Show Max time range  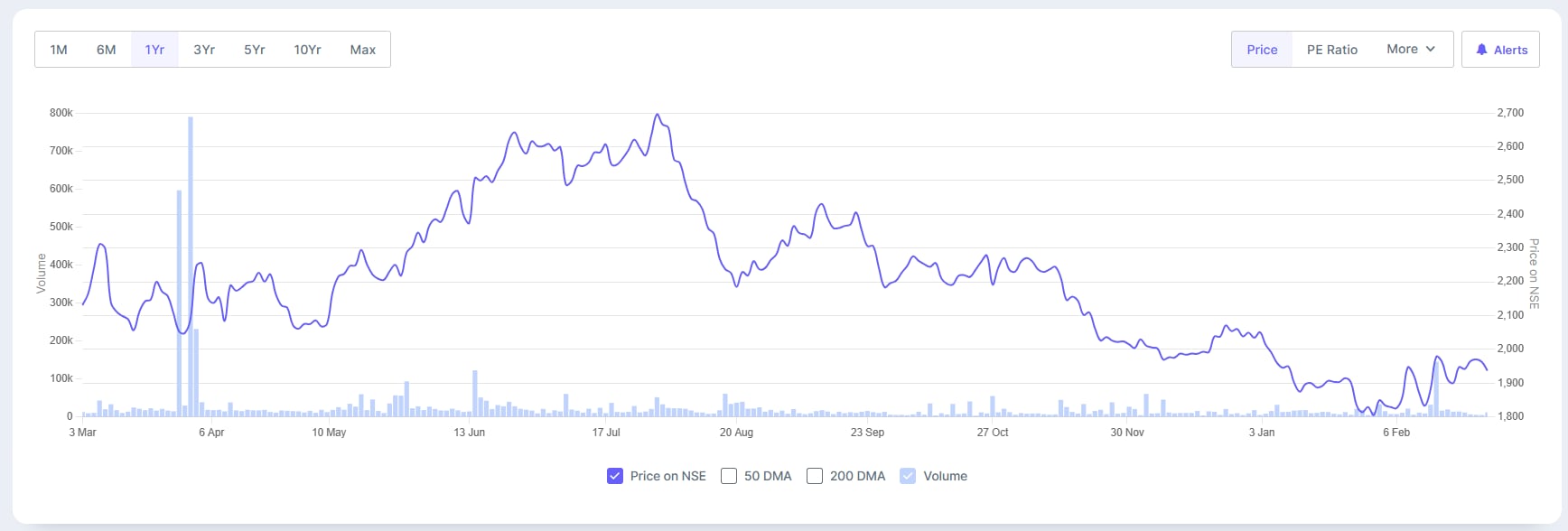(362, 50)
